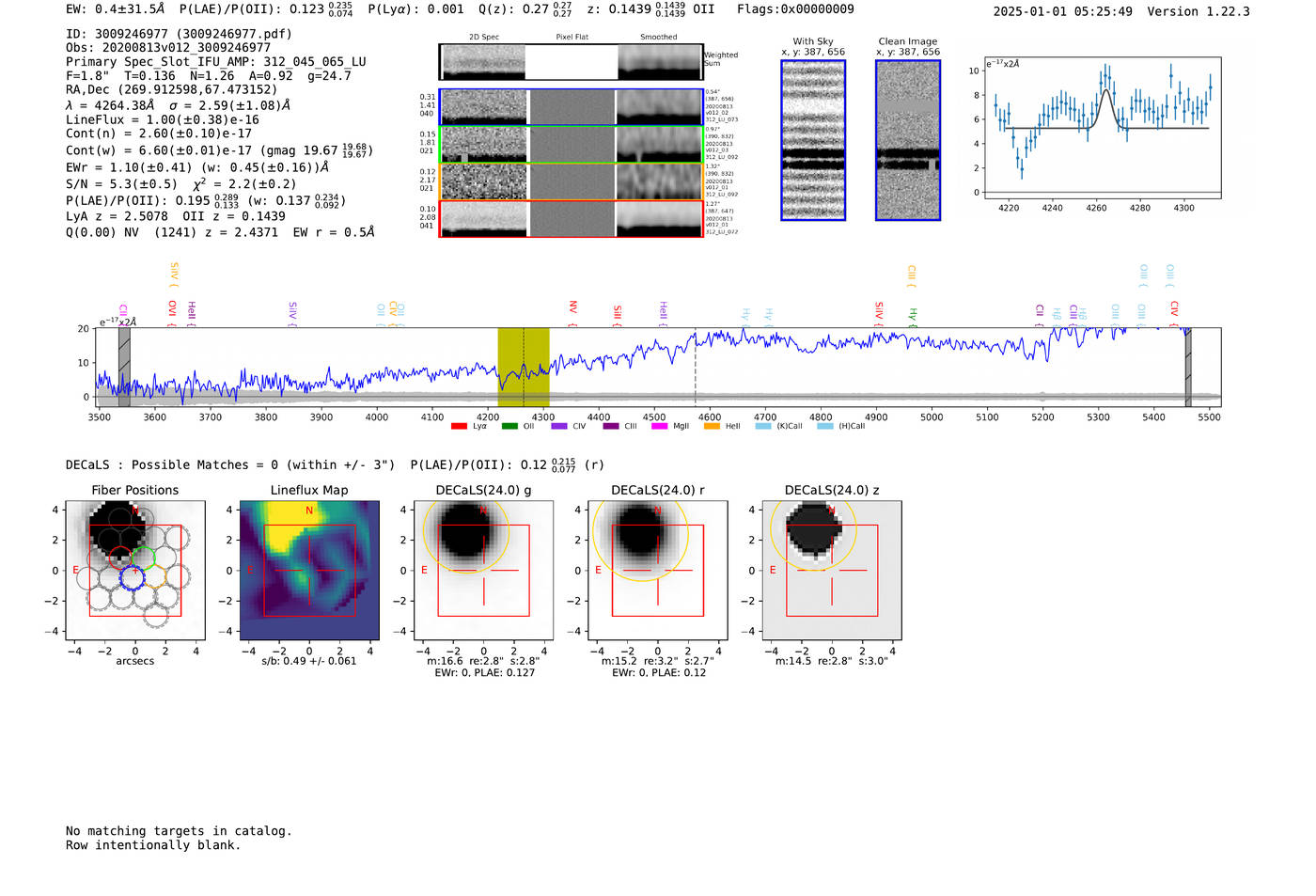Click the orange fiber circle in Fiber Positions
Viewport: 1316px width, 896px height.
click(x=155, y=577)
